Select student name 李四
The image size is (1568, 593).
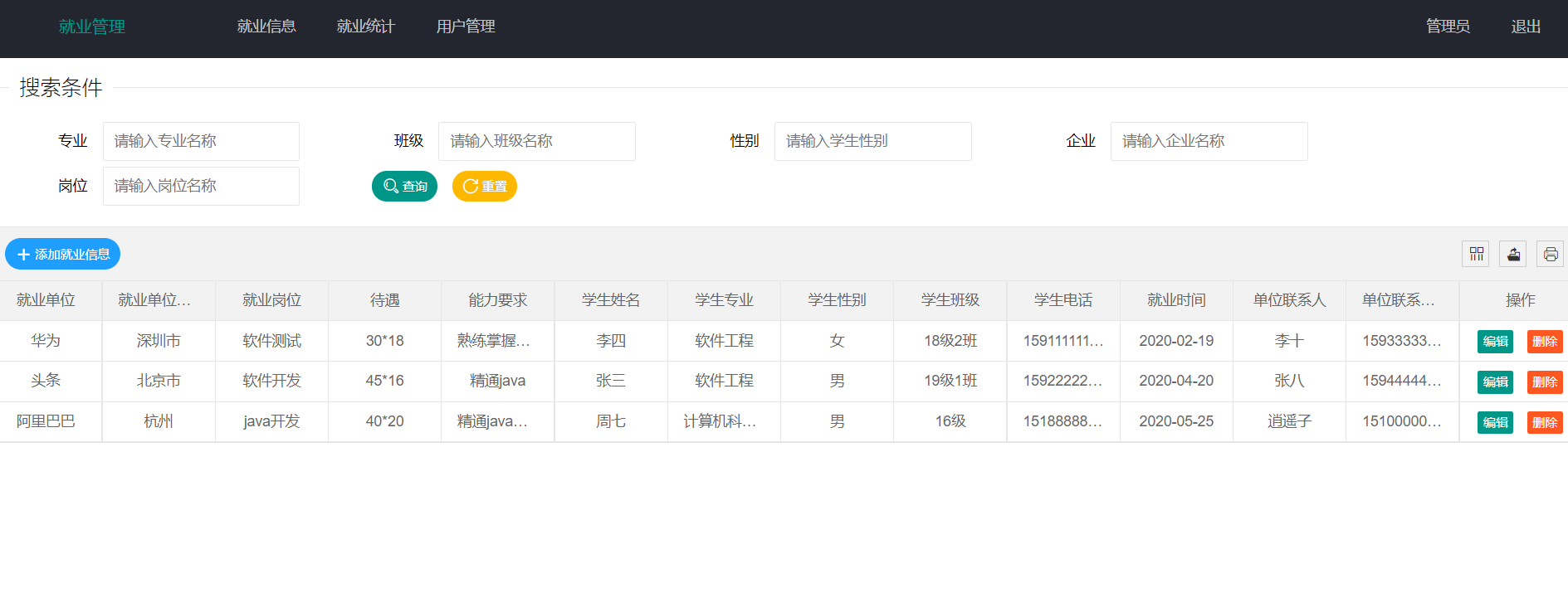click(x=611, y=341)
